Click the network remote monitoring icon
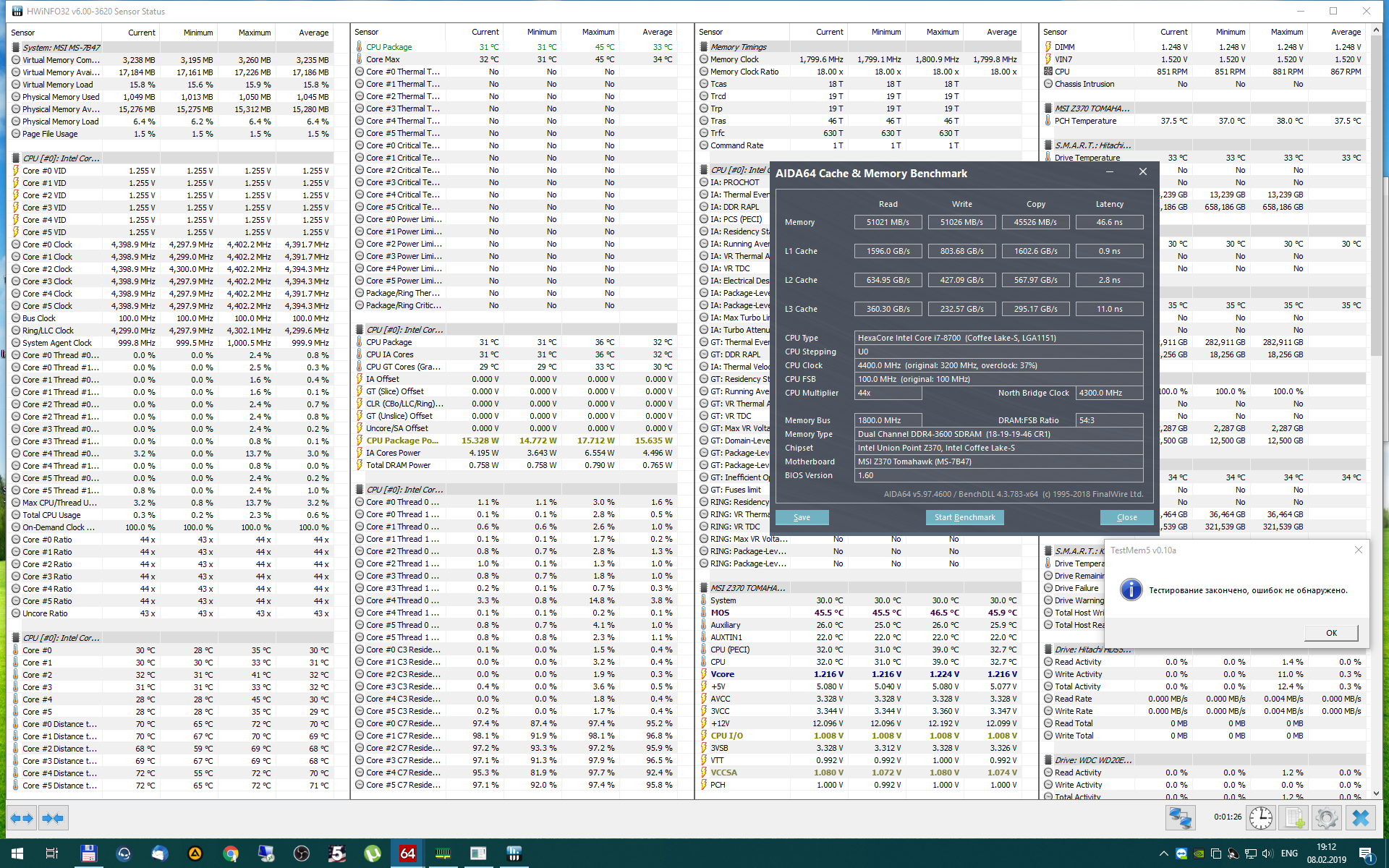1389x868 pixels. tap(1180, 818)
